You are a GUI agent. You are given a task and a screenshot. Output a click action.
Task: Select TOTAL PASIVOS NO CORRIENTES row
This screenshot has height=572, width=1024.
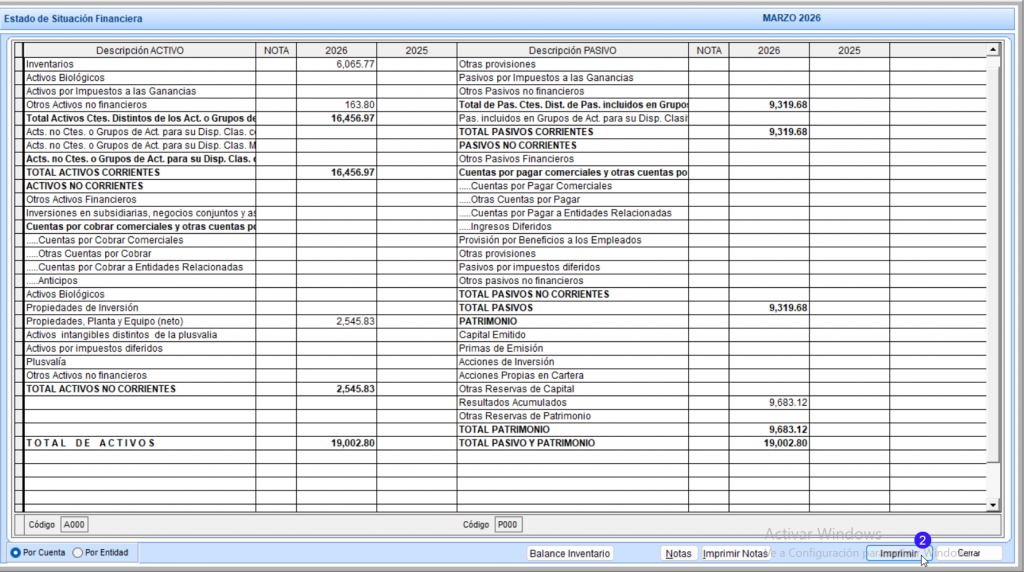(x=573, y=294)
